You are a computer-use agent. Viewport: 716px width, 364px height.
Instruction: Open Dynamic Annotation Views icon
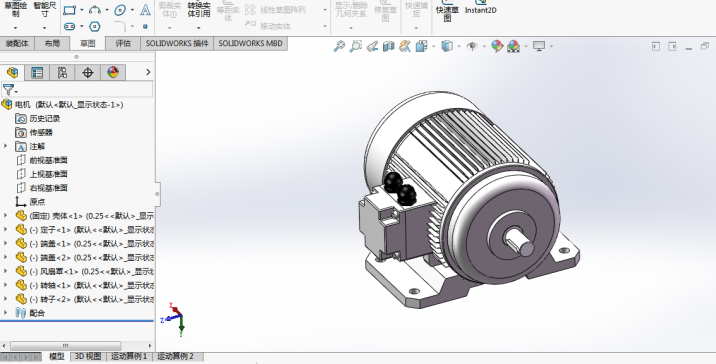pyautogui.click(x=405, y=46)
